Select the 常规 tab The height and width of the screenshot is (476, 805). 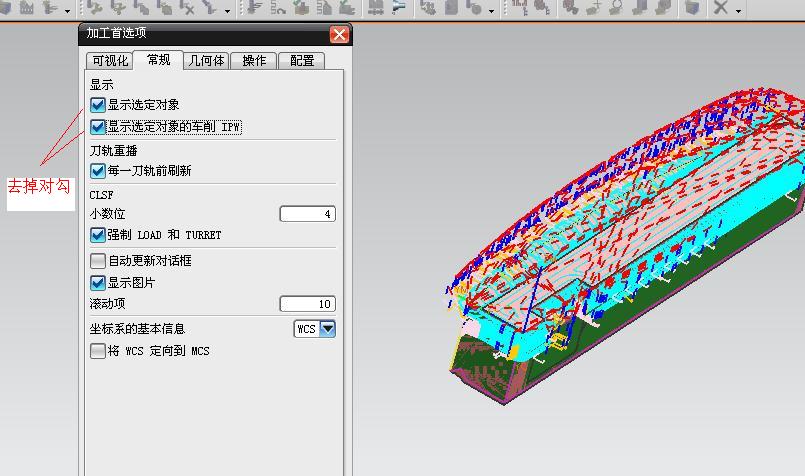coord(158,60)
